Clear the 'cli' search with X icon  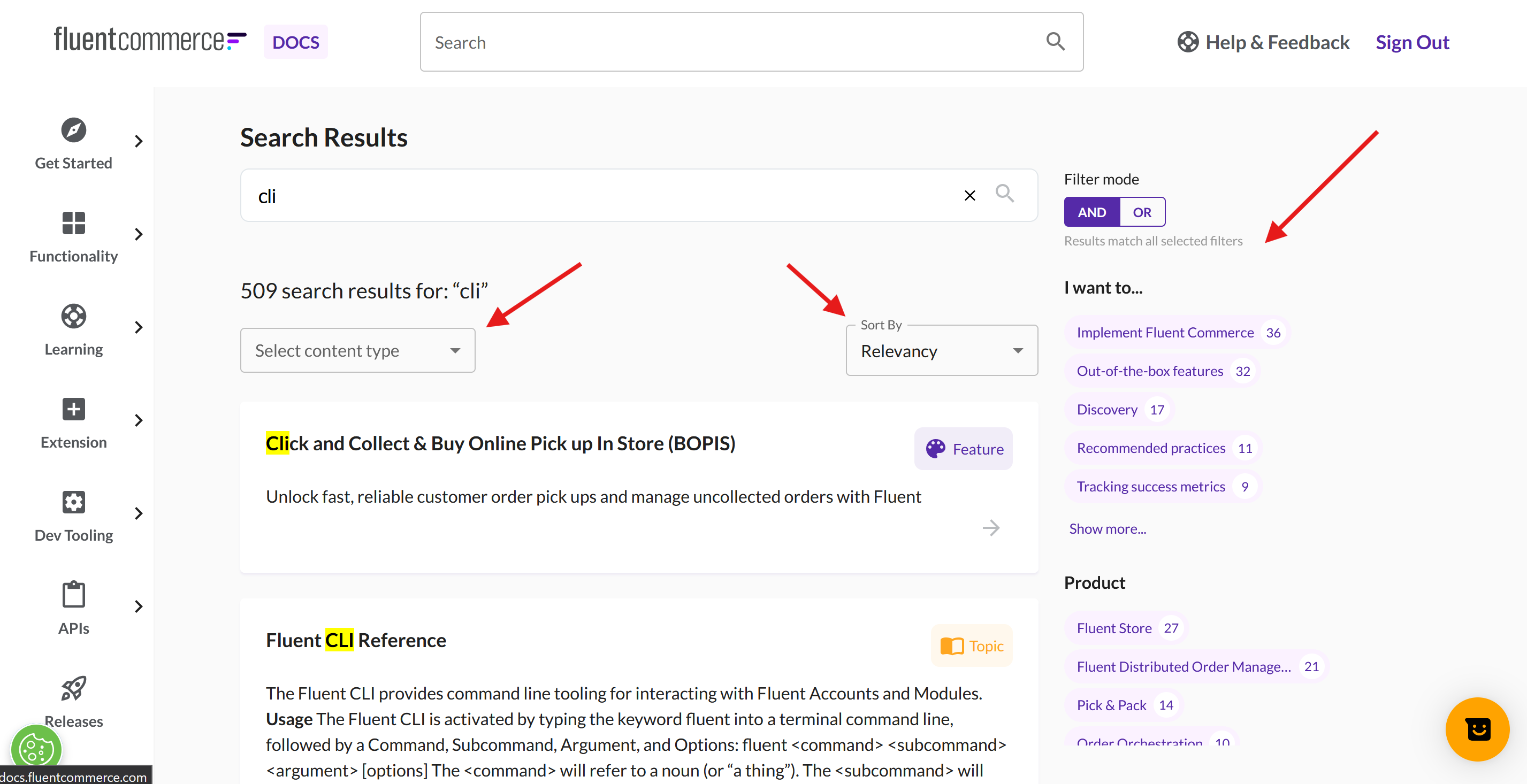click(969, 196)
